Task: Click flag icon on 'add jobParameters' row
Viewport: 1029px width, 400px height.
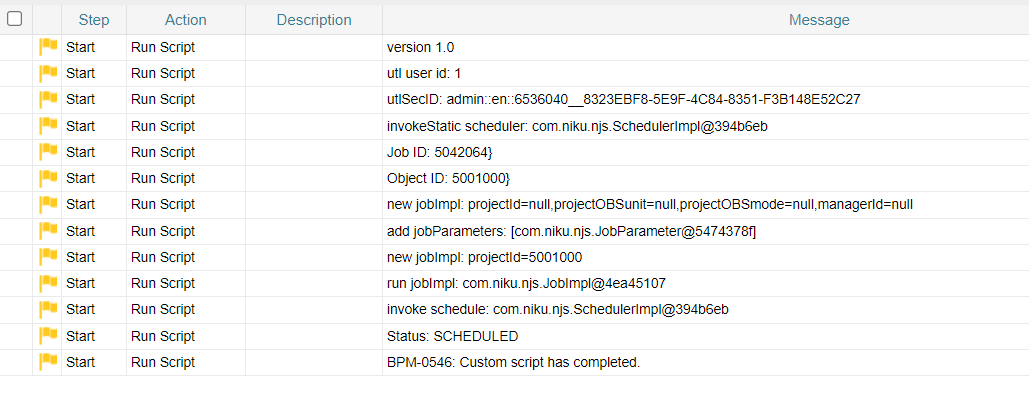Action: click(48, 231)
